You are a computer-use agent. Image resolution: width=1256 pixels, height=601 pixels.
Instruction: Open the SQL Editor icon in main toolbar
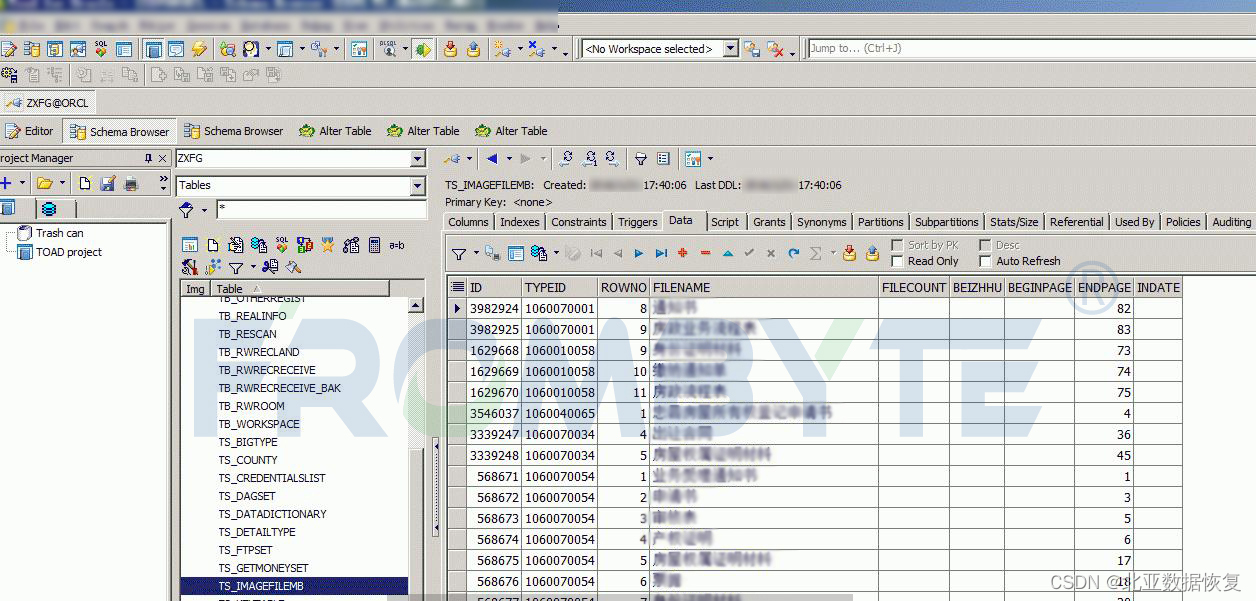(x=9, y=48)
